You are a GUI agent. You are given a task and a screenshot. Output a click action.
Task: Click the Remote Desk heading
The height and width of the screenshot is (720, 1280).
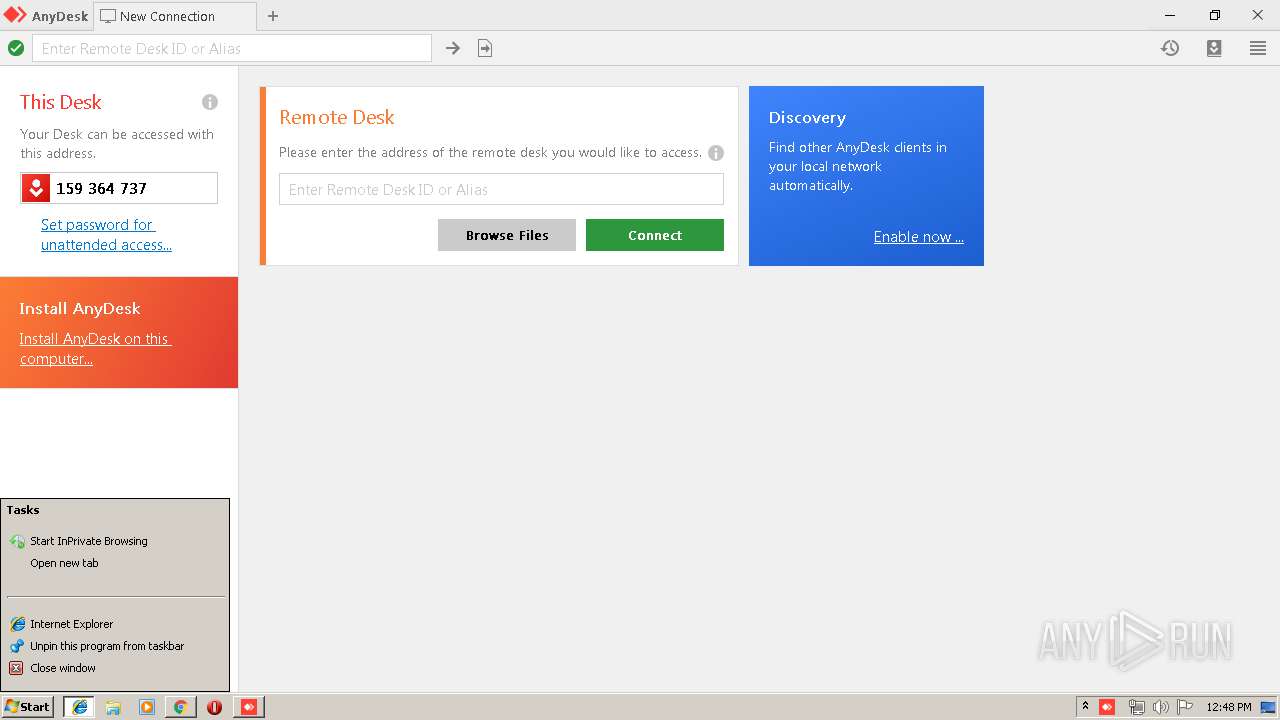pos(337,117)
